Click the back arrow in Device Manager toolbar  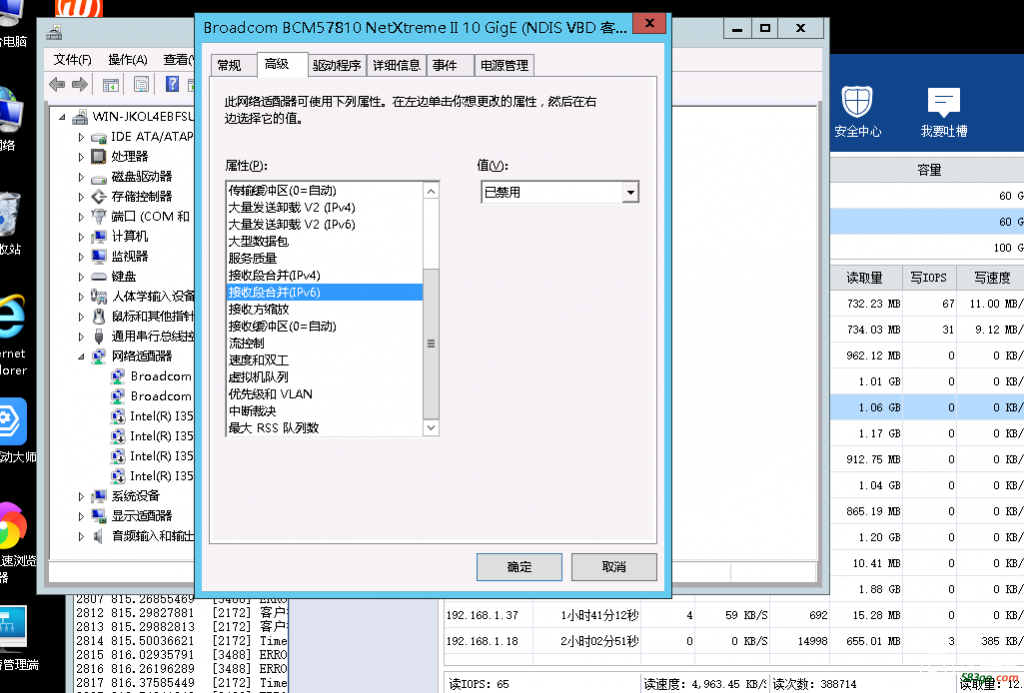pyautogui.click(x=57, y=84)
